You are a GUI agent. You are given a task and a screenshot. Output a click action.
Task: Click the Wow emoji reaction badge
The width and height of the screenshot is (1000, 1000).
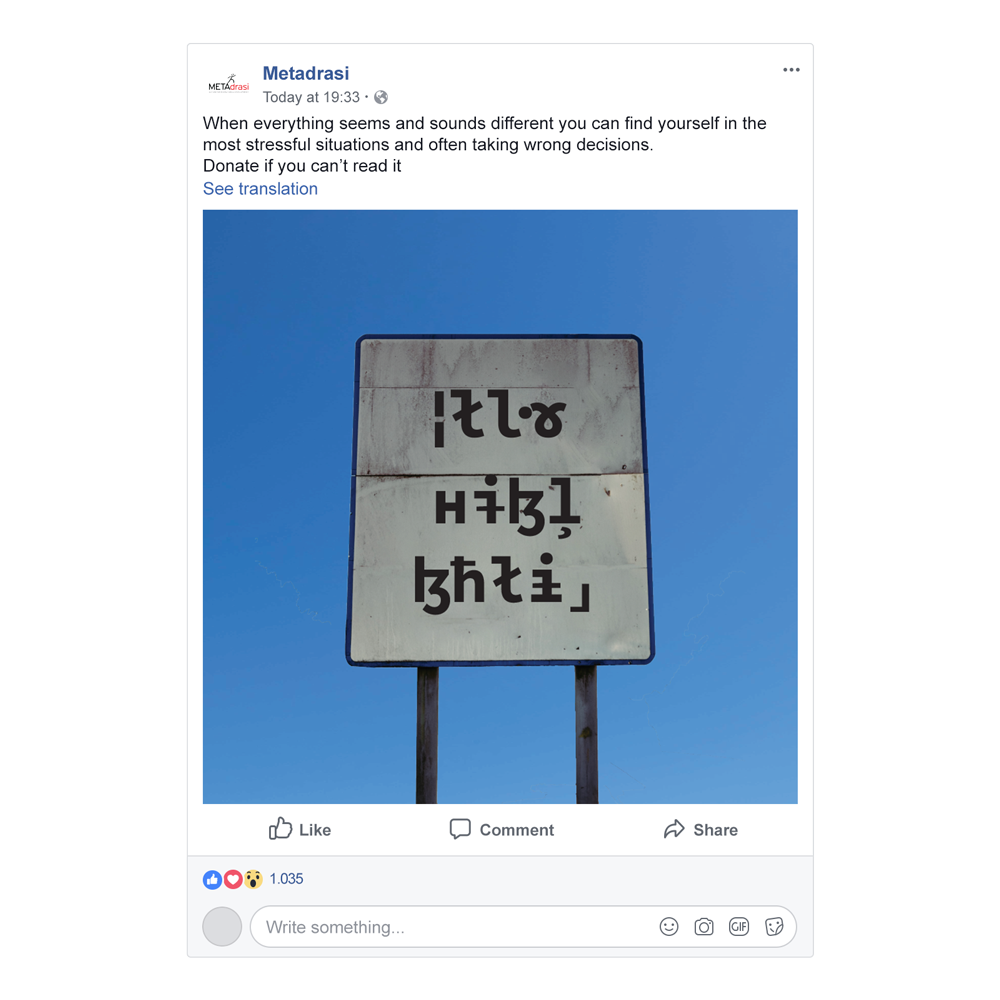click(x=253, y=879)
